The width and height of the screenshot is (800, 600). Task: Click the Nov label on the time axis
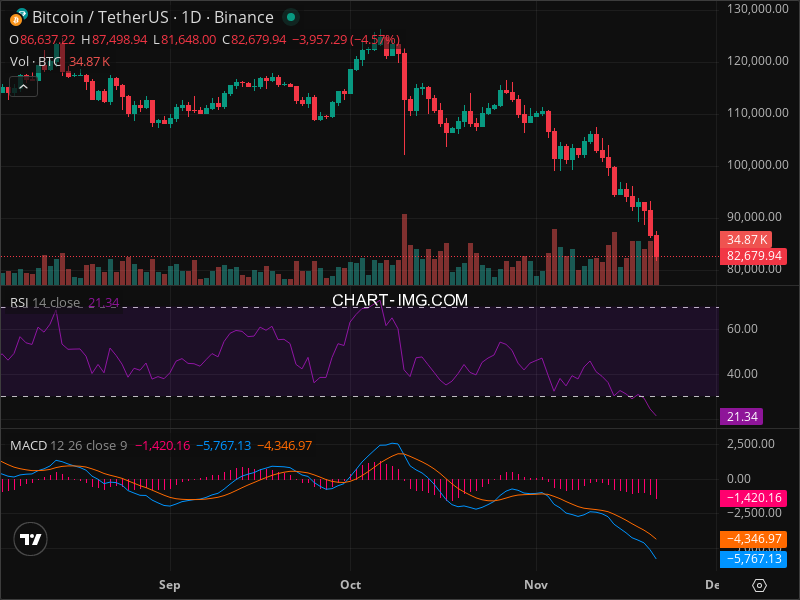[x=537, y=583]
